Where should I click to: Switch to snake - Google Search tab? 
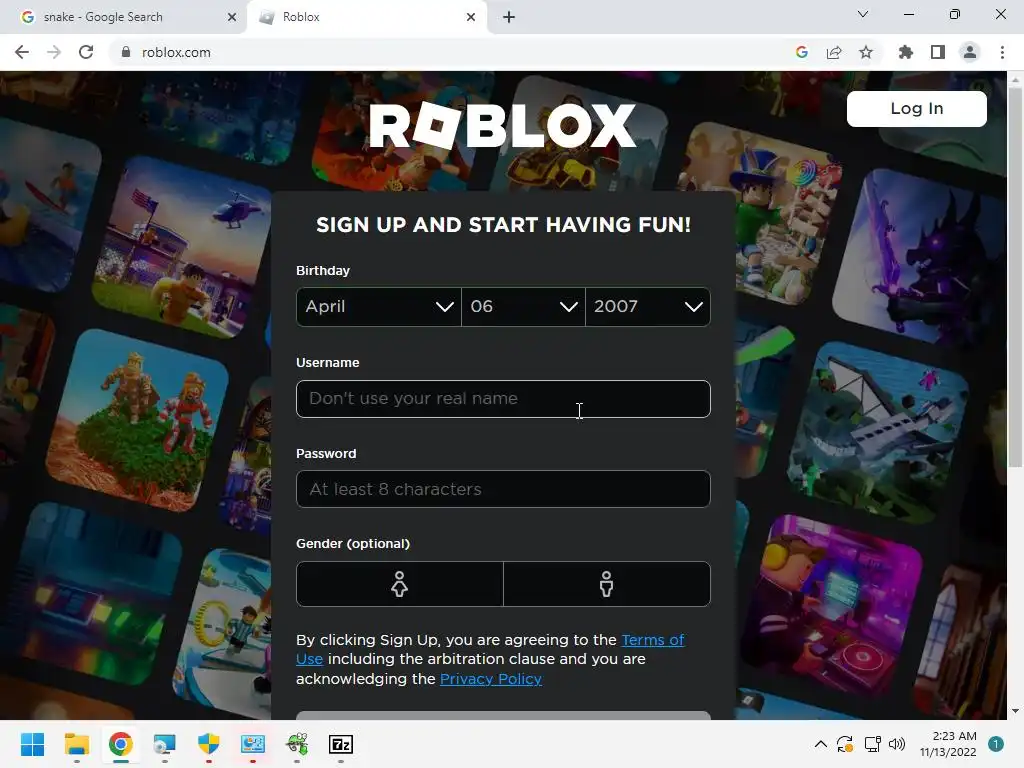point(123,17)
